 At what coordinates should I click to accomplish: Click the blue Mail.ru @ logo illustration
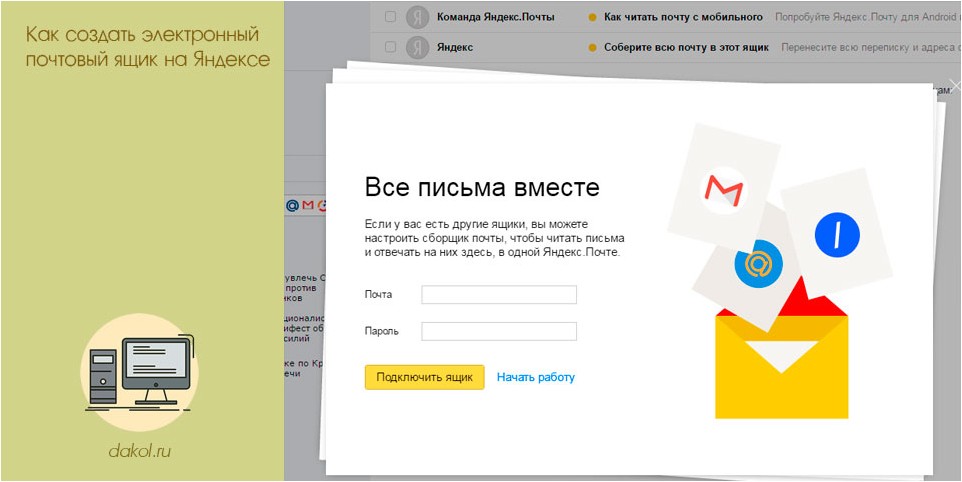(758, 264)
